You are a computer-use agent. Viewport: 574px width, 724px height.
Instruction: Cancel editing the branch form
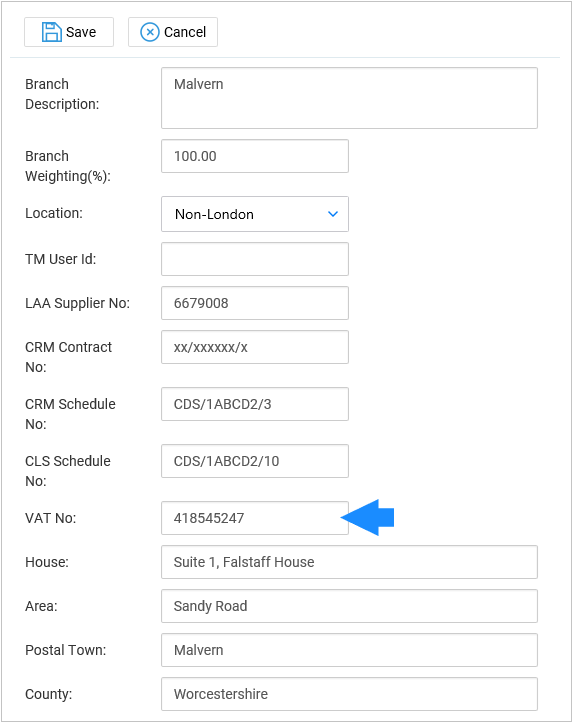[x=173, y=32]
